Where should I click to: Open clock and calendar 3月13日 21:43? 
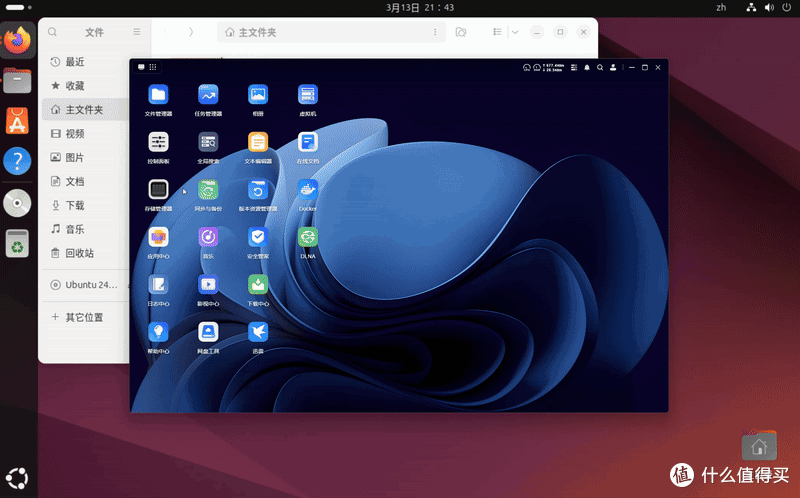(420, 7)
